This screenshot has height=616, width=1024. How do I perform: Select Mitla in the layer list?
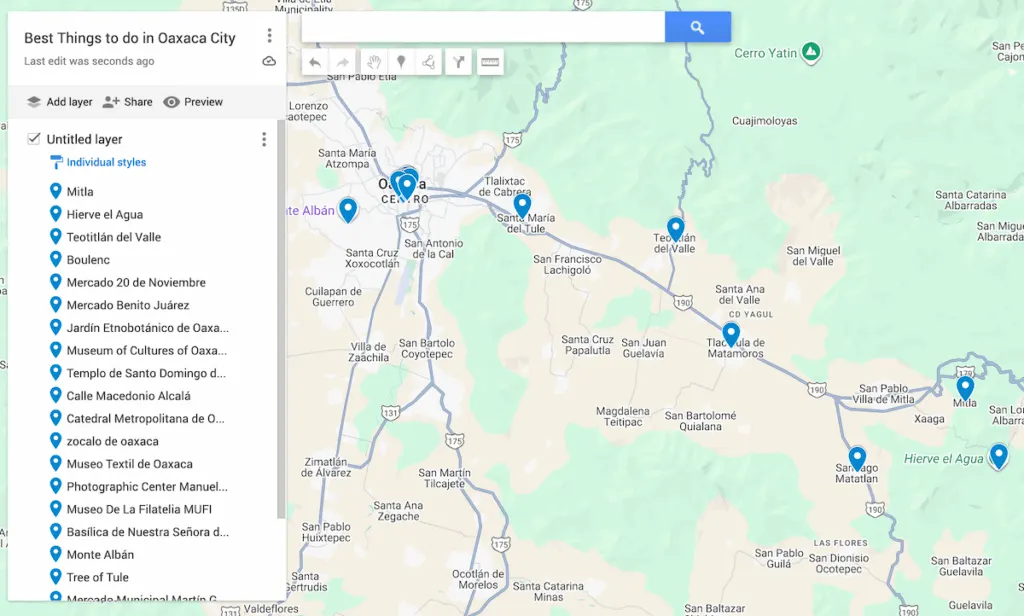pyautogui.click(x=80, y=191)
